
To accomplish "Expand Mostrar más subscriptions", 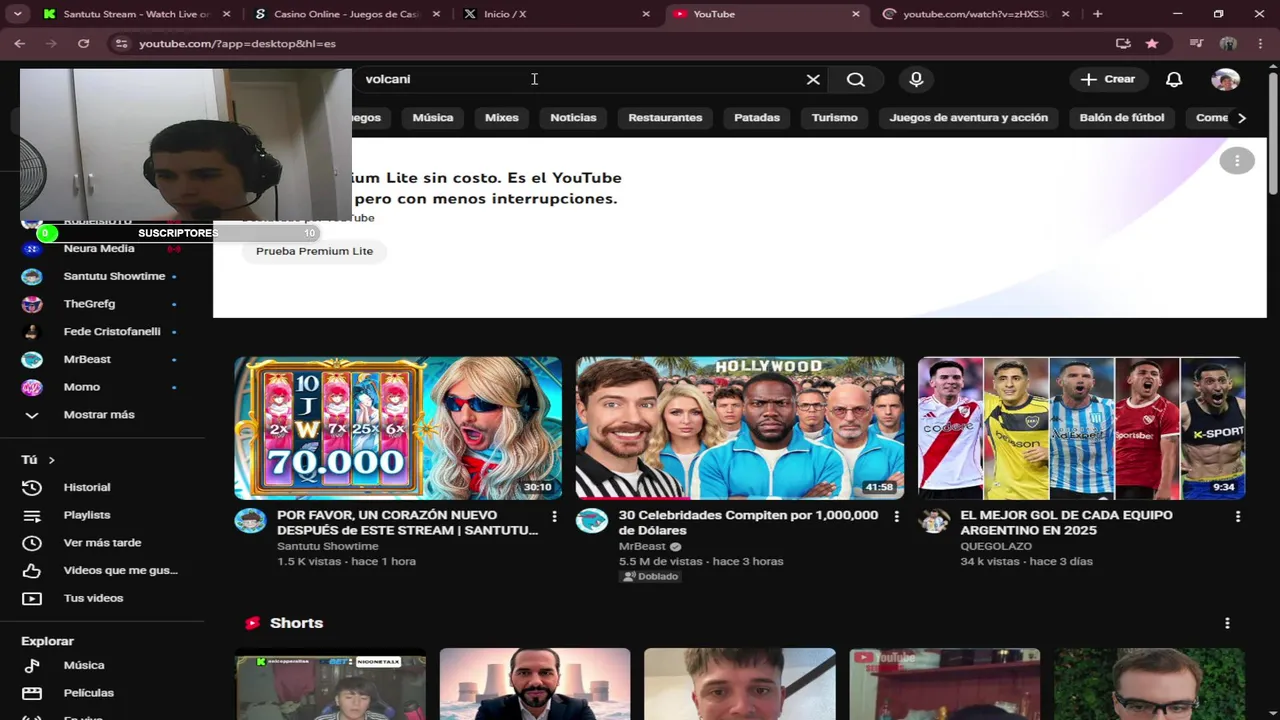I will 98,414.
